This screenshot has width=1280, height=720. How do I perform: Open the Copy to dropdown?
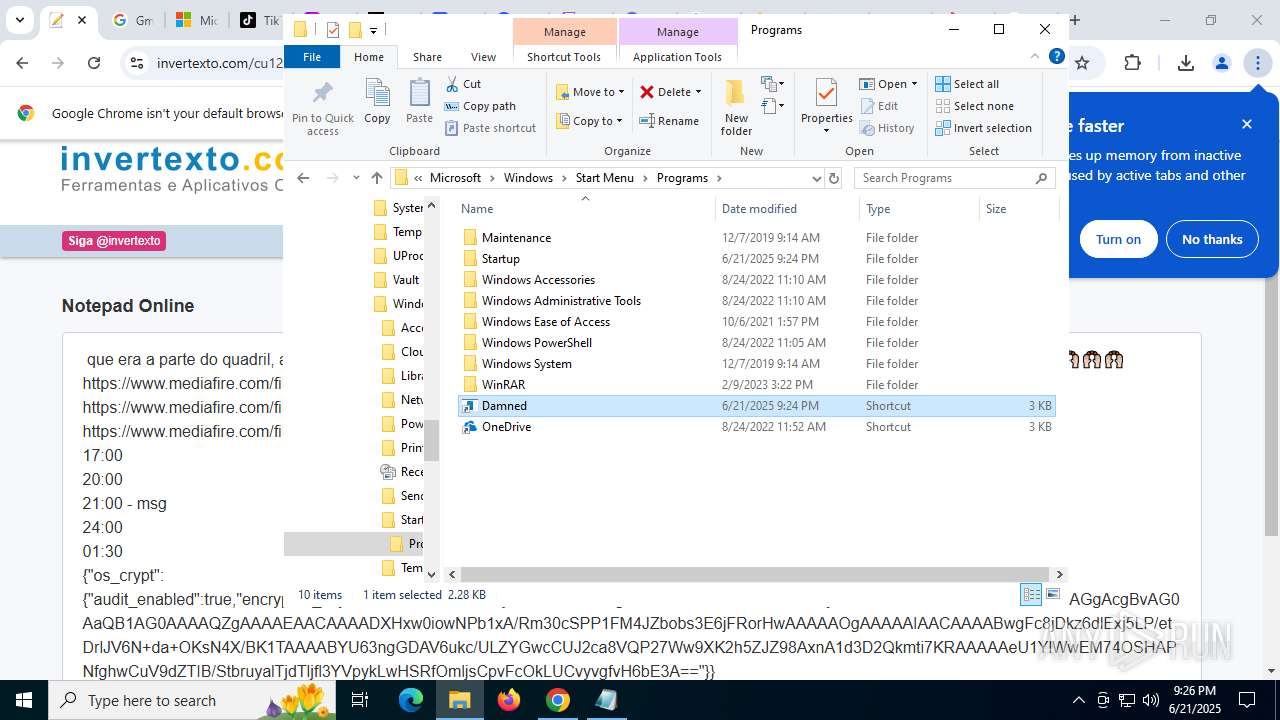coord(590,121)
